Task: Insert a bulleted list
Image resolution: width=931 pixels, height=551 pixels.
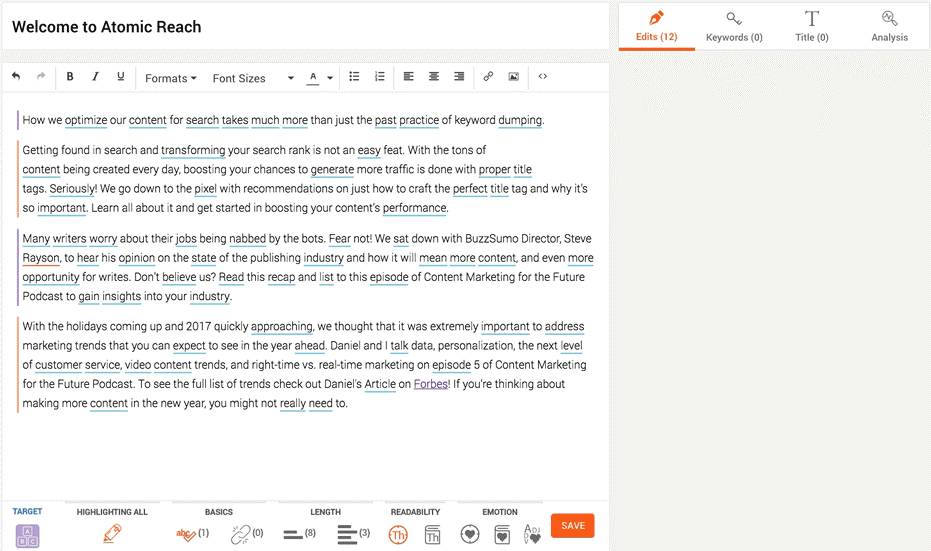Action: tap(354, 76)
